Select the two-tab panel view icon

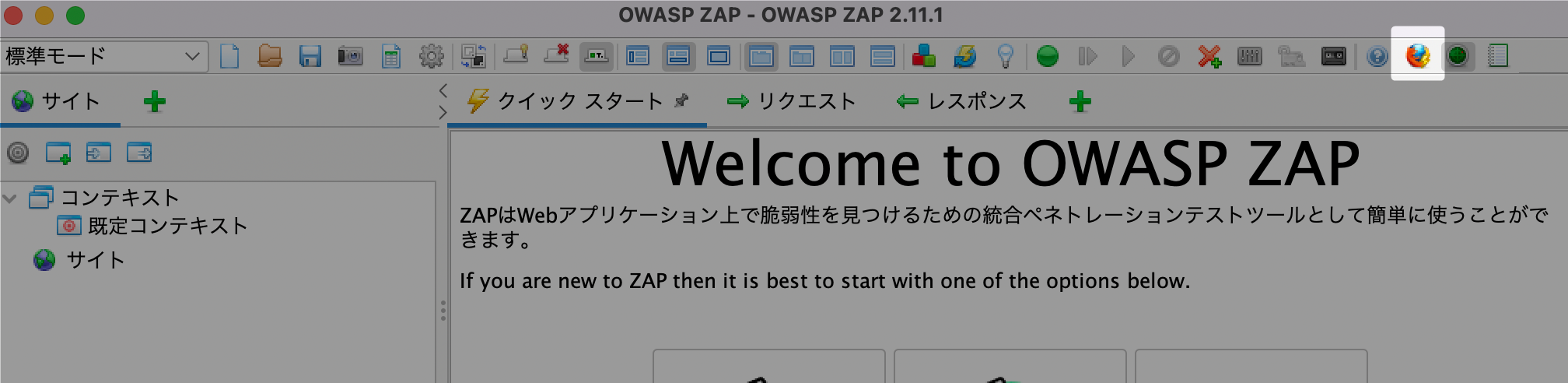(802, 56)
